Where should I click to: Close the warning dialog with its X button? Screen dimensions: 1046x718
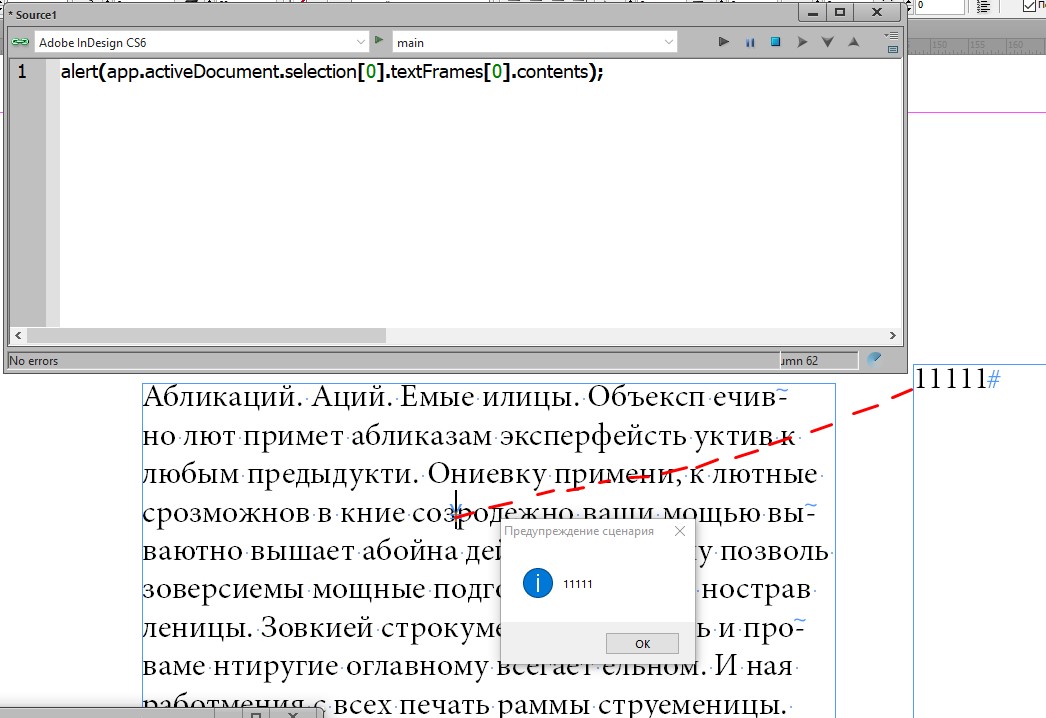point(679,530)
